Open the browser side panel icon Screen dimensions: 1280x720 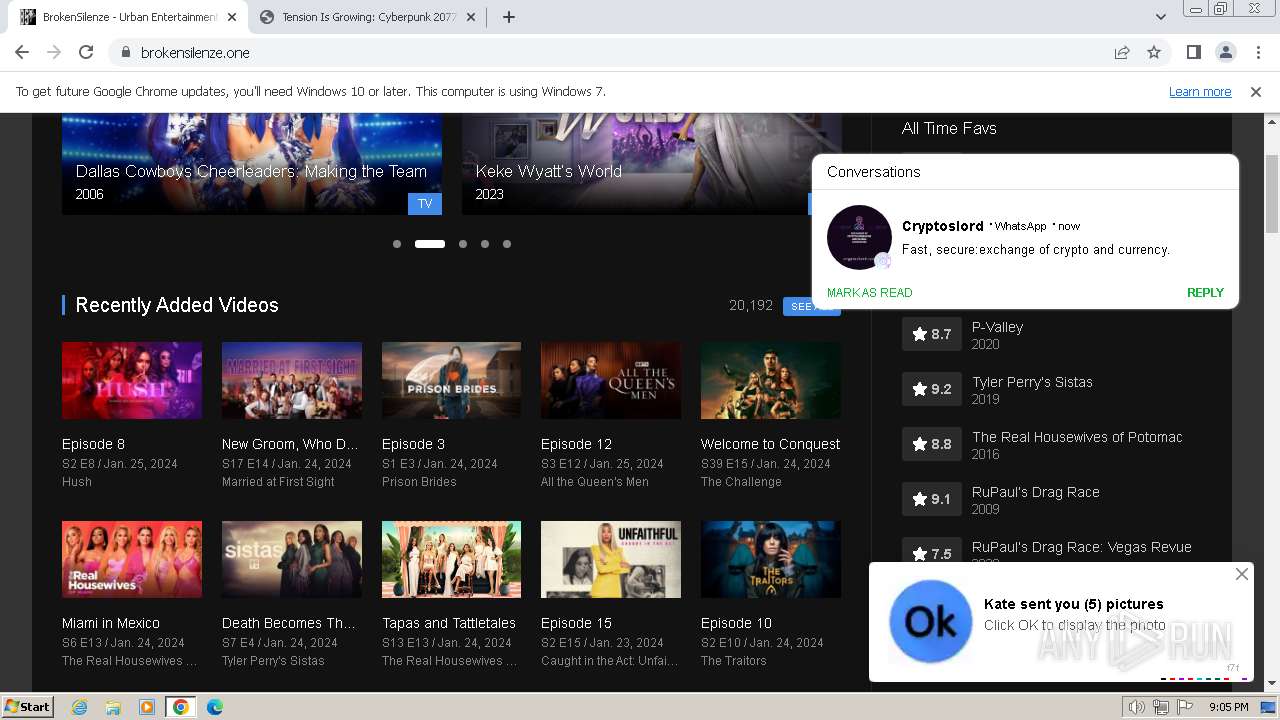click(1194, 53)
